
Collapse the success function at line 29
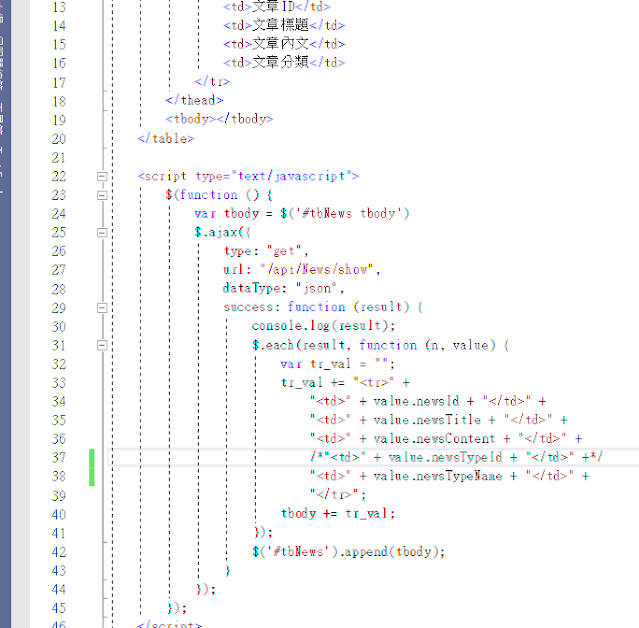click(102, 308)
